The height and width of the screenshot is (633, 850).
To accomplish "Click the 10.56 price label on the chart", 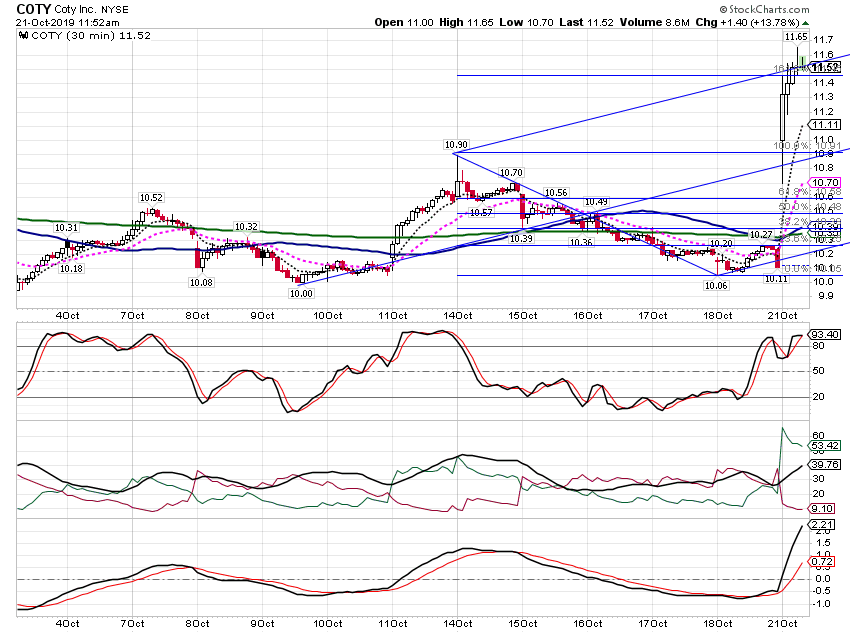I will coord(556,192).
